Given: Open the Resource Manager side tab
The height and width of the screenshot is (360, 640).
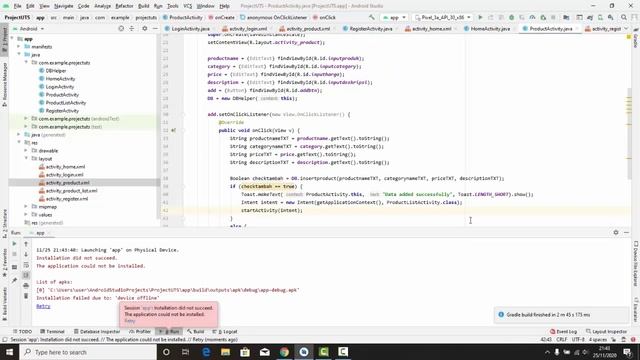Looking at the screenshot, I should [x=4, y=85].
